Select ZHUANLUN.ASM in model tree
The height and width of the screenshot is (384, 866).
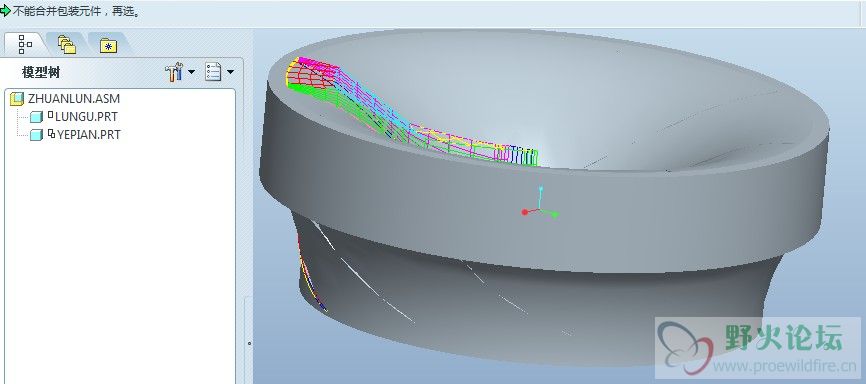(73, 99)
